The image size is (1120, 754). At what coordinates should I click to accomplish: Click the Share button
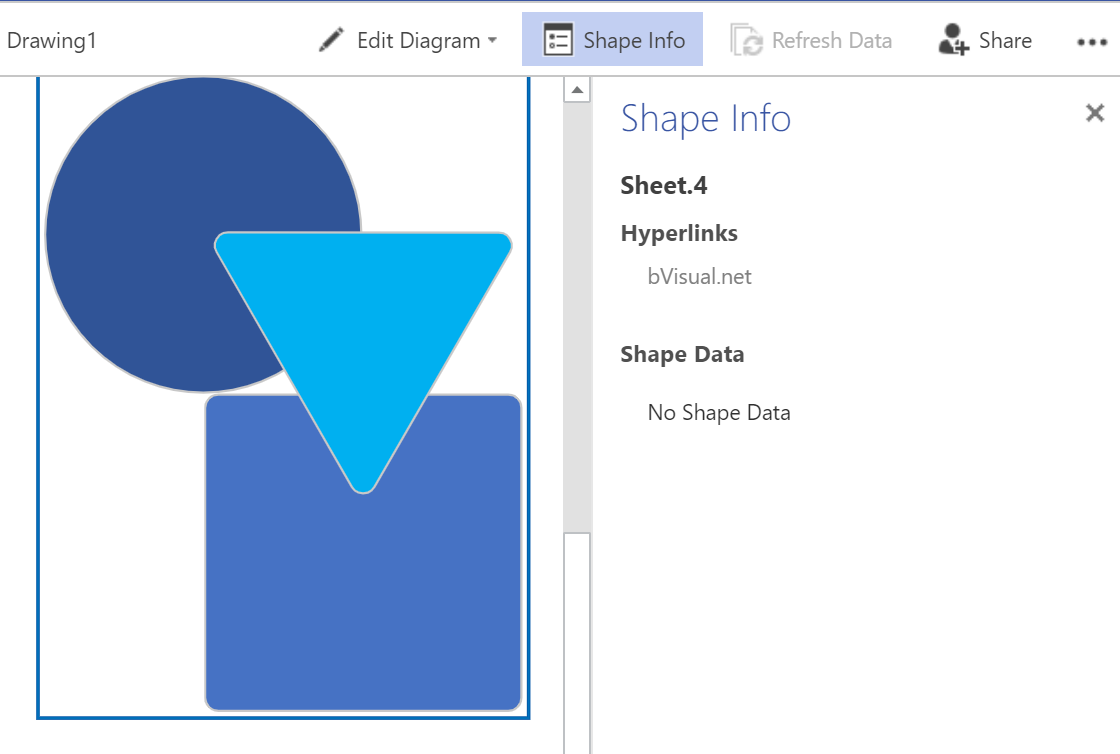pos(985,40)
